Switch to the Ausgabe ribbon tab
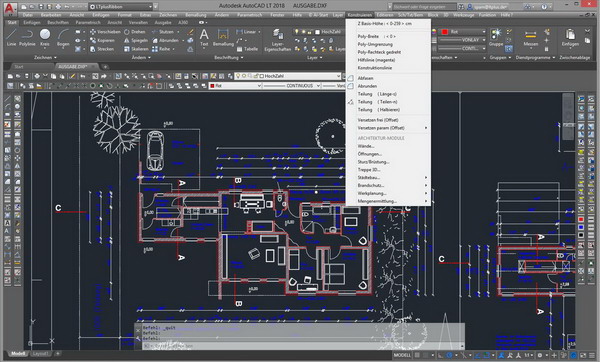Viewport: 600px width, 362px height. [x=163, y=23]
